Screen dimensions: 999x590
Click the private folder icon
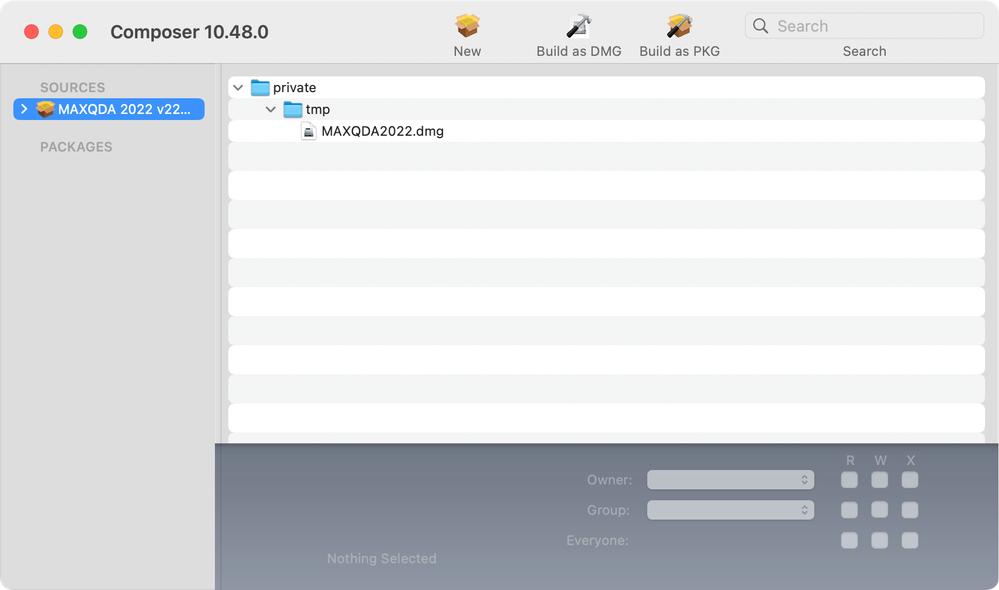coord(260,87)
